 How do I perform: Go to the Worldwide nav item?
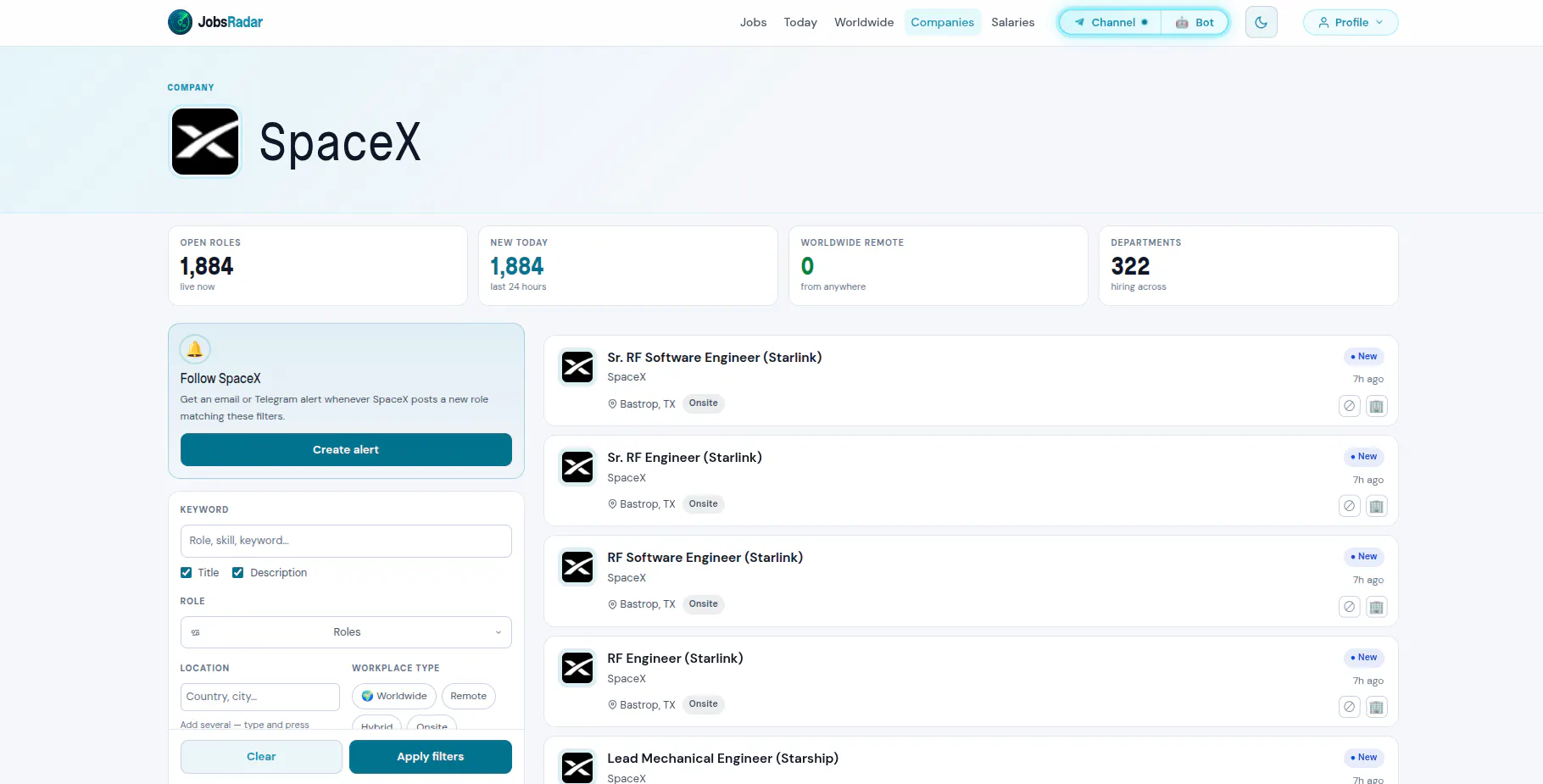click(864, 22)
